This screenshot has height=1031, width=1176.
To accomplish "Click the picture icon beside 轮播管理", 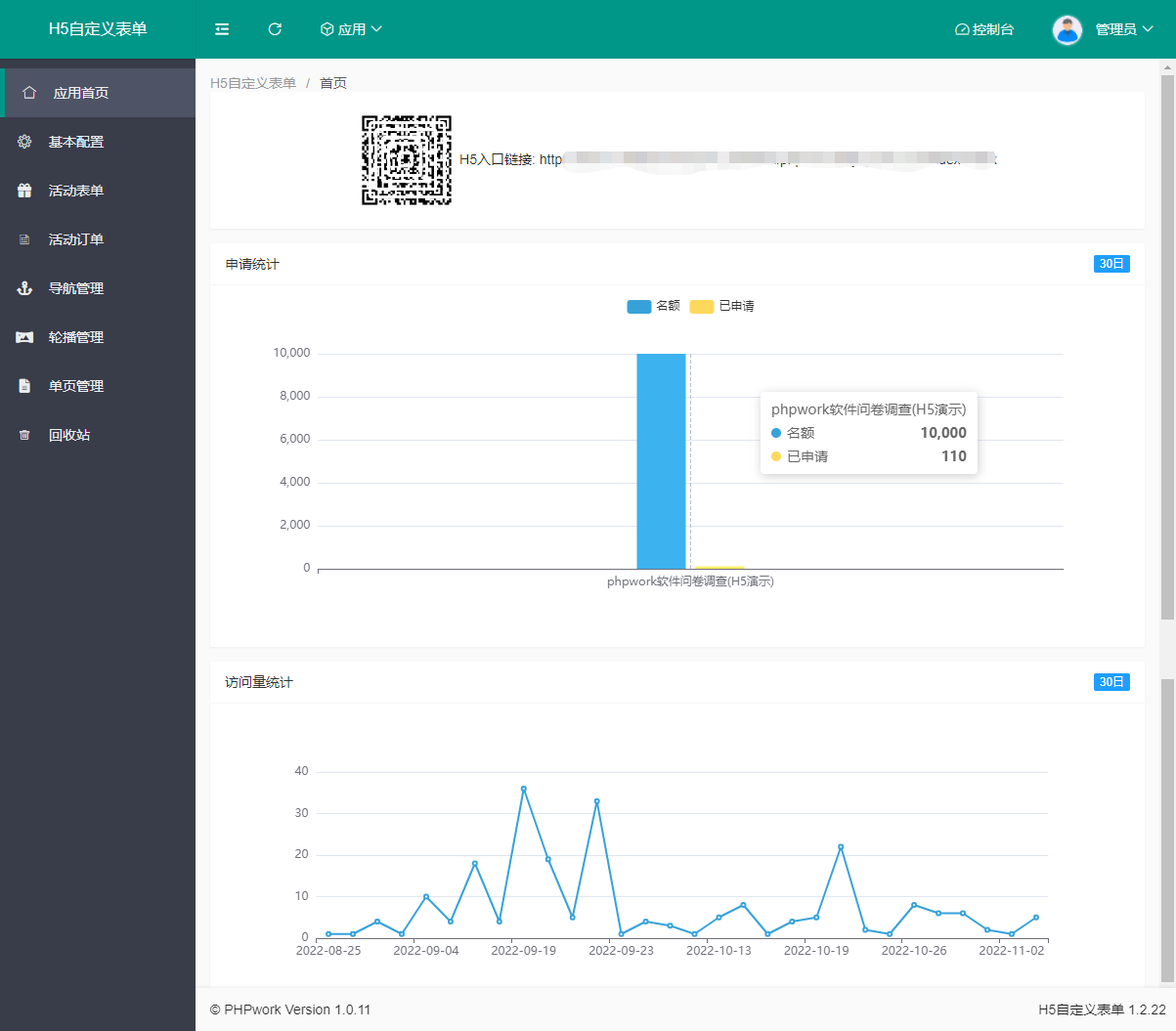I will pyautogui.click(x=24, y=337).
